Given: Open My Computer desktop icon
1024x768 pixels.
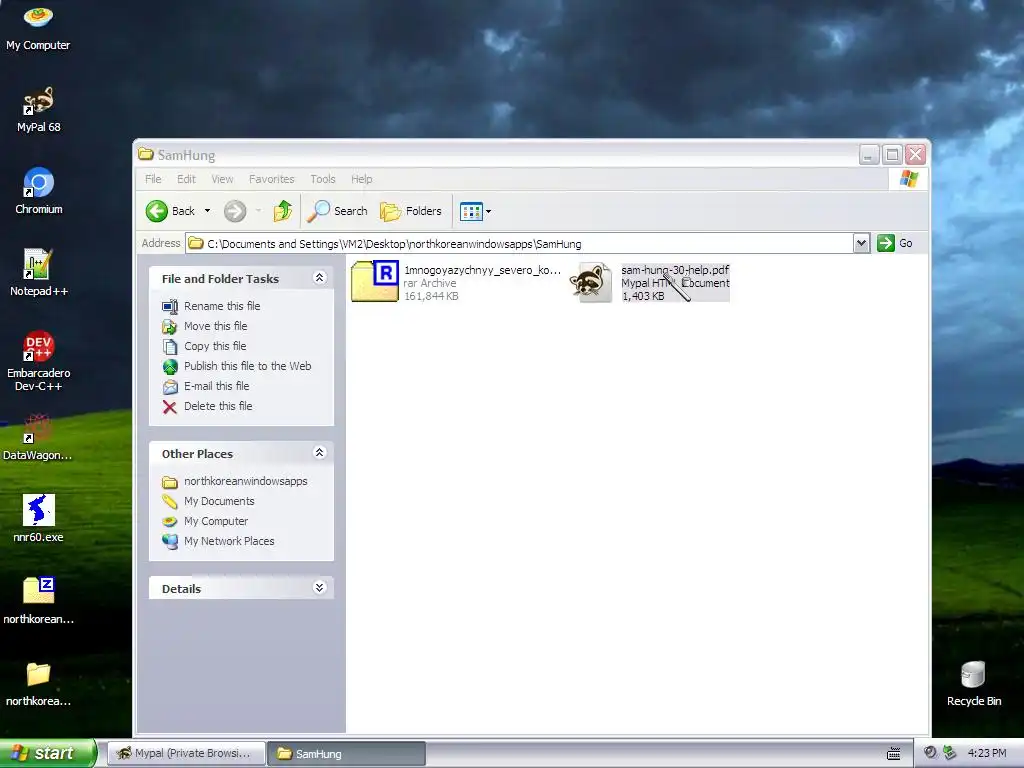Looking at the screenshot, I should point(38,28).
